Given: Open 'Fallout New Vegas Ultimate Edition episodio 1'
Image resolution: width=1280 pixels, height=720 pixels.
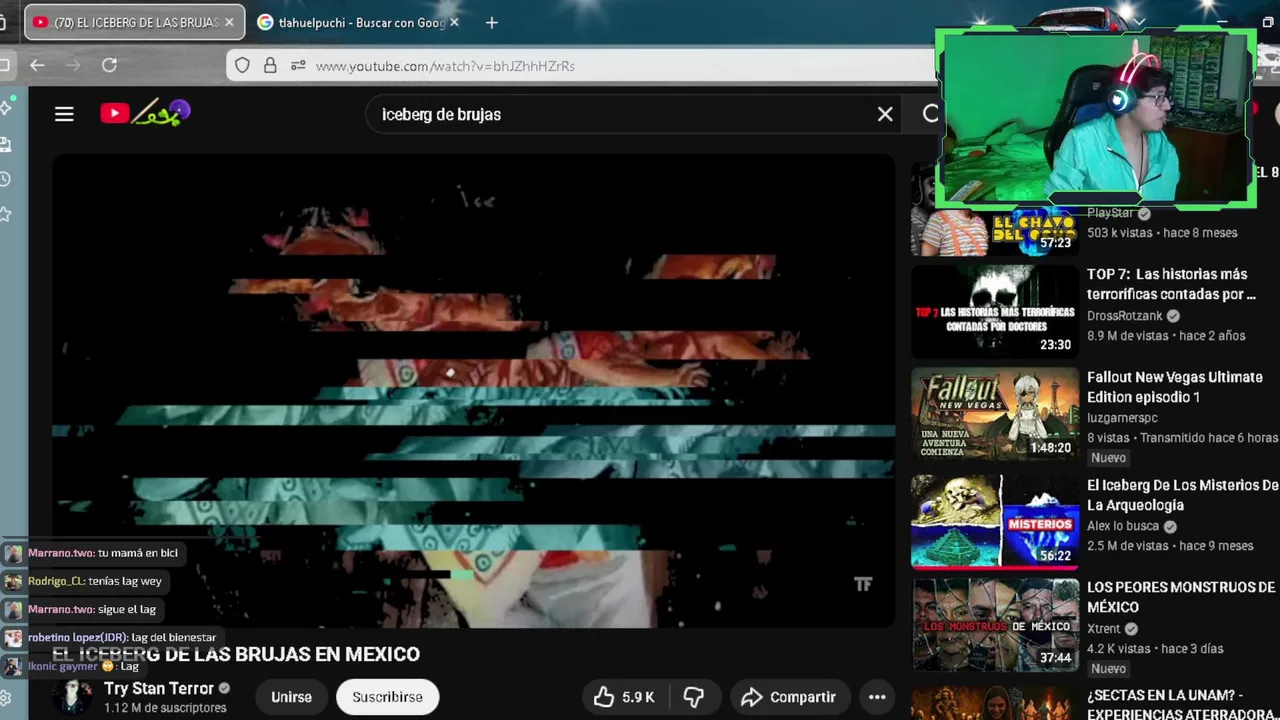Looking at the screenshot, I should pyautogui.click(x=1174, y=387).
